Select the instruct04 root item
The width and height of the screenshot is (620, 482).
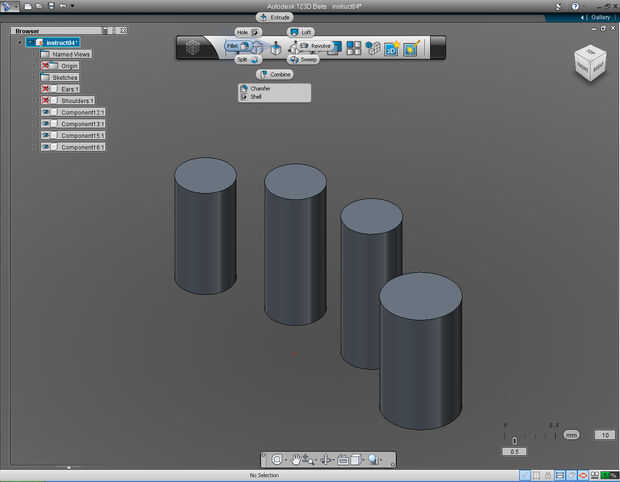(53, 42)
